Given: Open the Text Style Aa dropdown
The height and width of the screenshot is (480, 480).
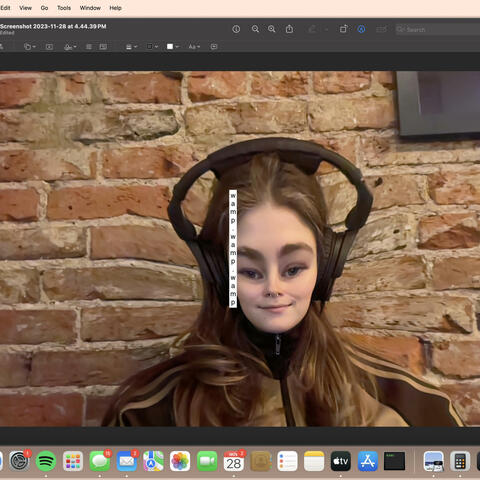Looking at the screenshot, I should tap(194, 47).
